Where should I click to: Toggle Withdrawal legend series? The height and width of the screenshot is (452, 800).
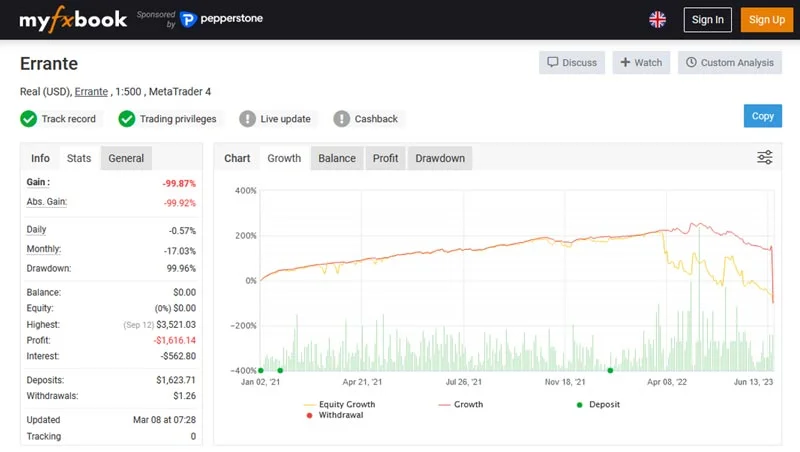pyautogui.click(x=335, y=415)
